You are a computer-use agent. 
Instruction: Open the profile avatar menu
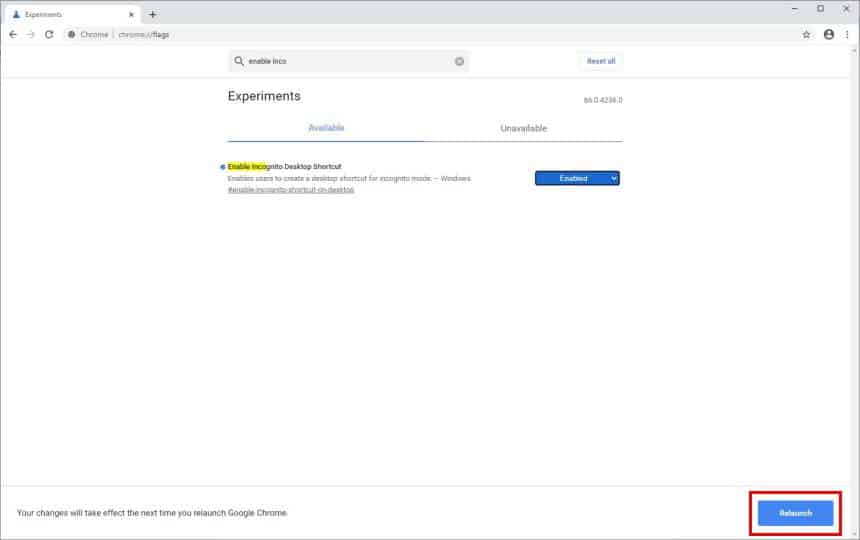coord(829,35)
